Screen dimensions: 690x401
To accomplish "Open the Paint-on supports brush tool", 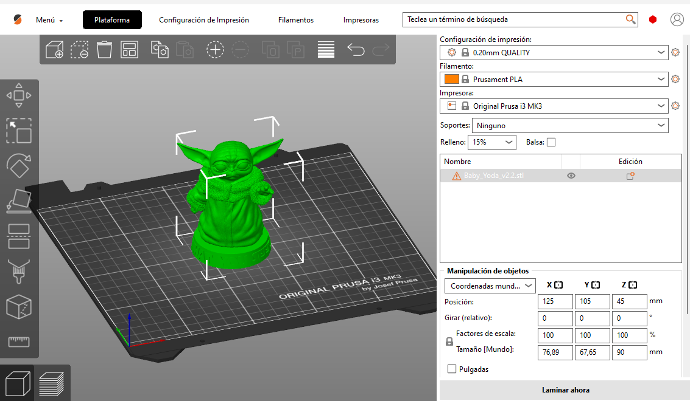I will point(19,271).
